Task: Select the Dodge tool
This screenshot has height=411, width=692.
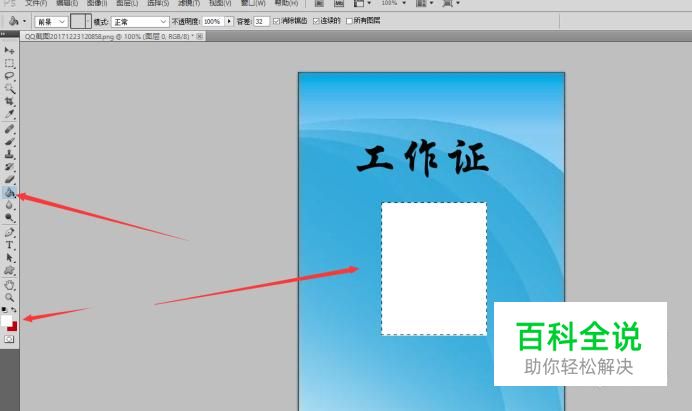Action: click(9, 218)
